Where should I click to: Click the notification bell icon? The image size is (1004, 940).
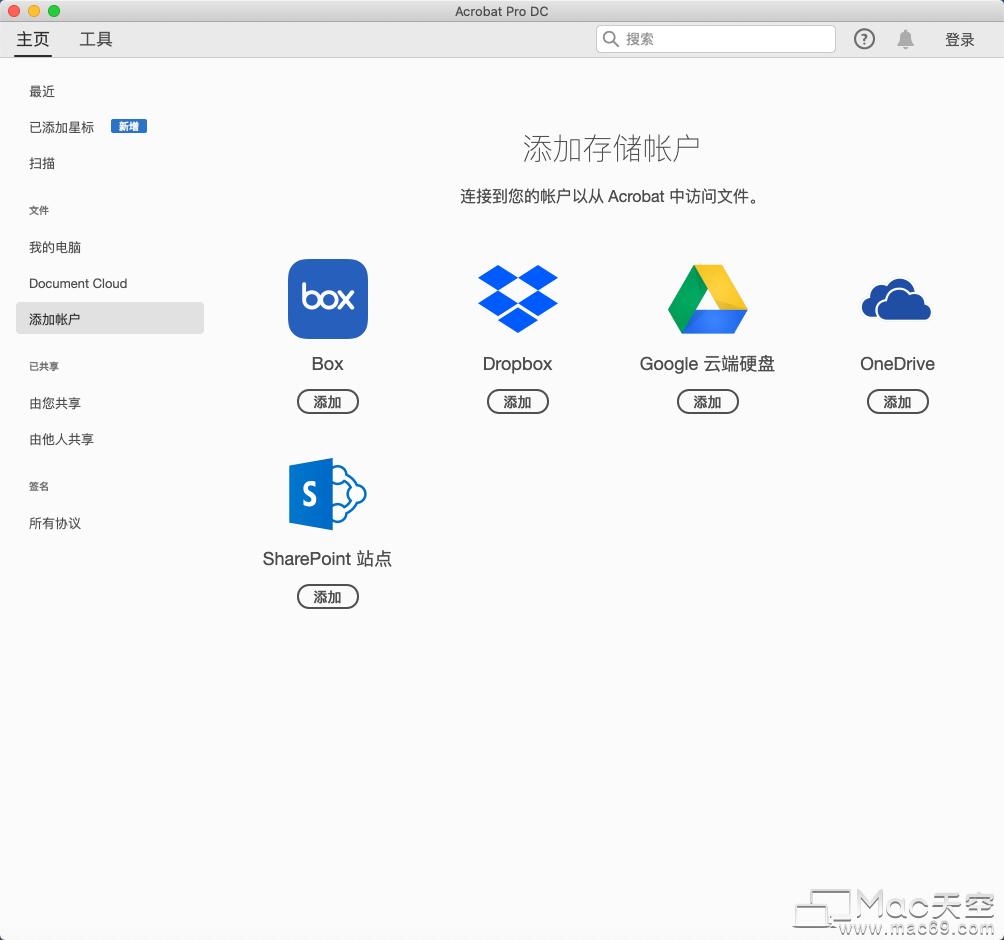[905, 39]
